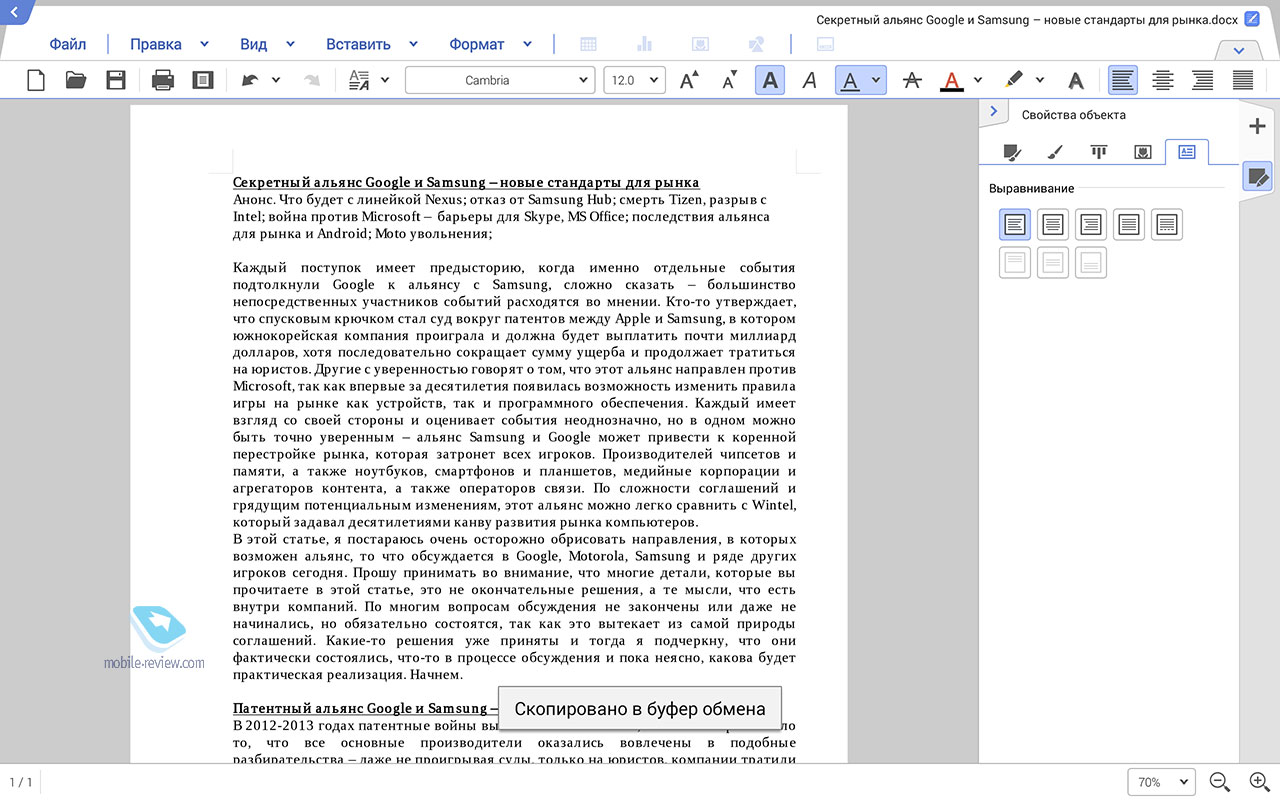Select right alignment in the Выравнивание panel

(1091, 224)
